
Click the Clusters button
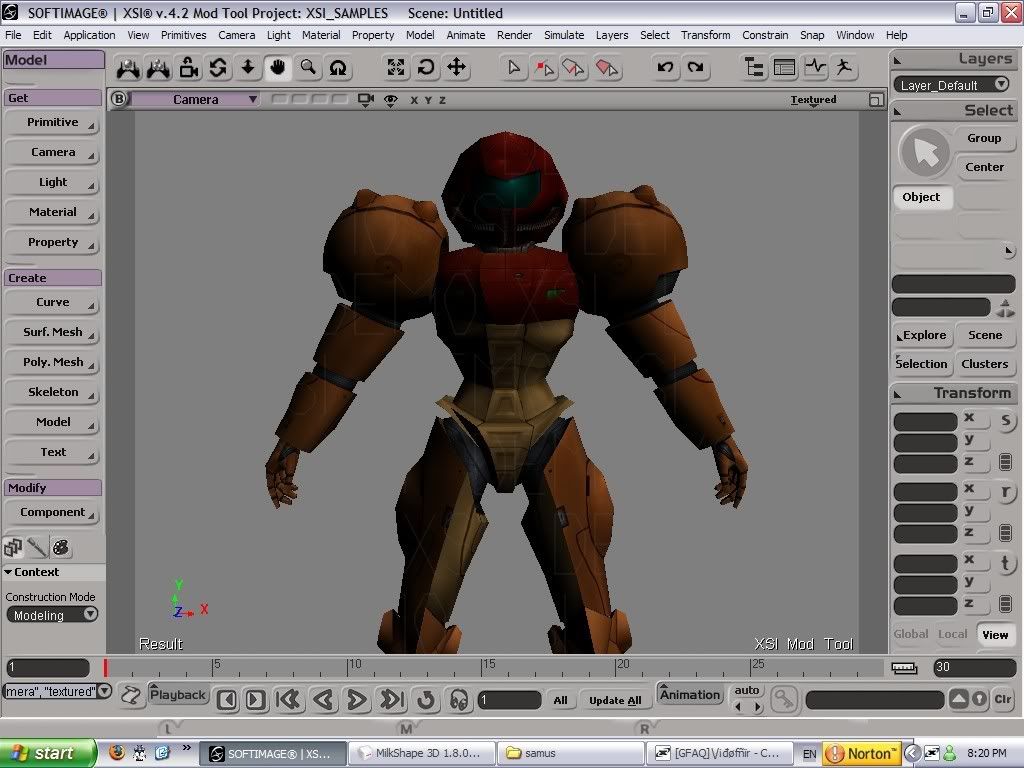click(x=985, y=364)
